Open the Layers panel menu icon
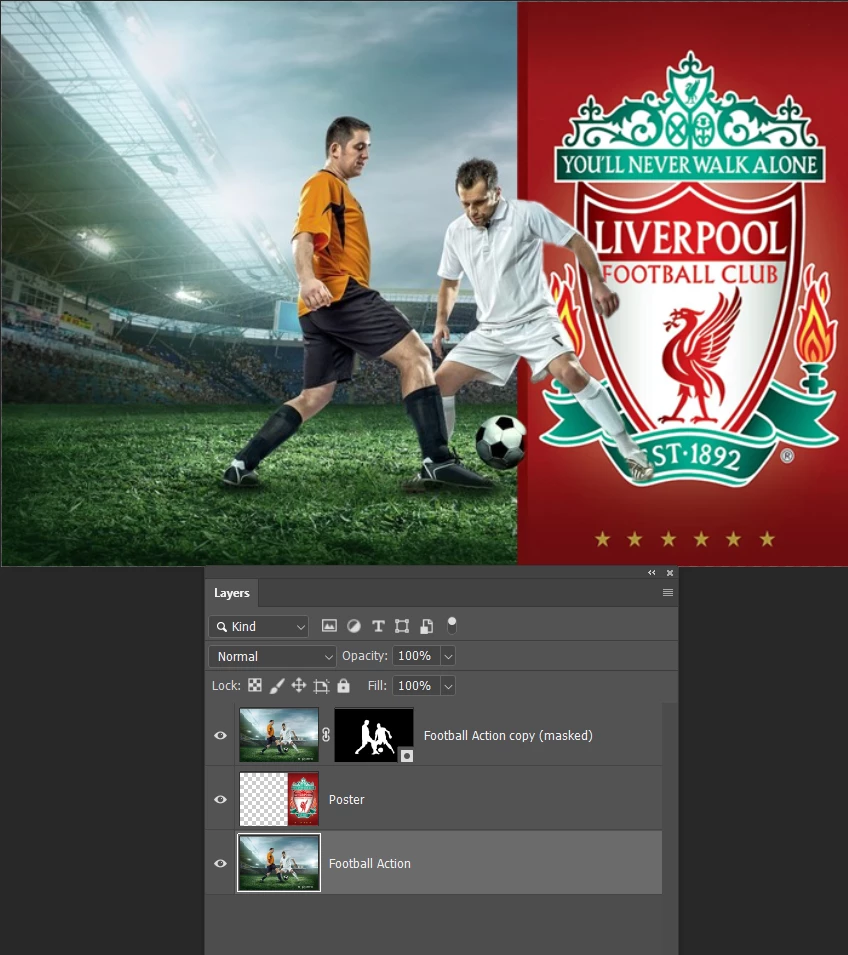 (x=668, y=593)
